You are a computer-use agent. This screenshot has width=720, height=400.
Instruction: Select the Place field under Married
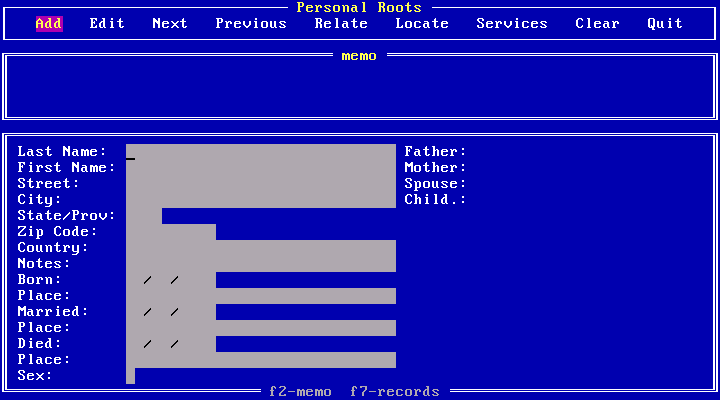point(261,328)
